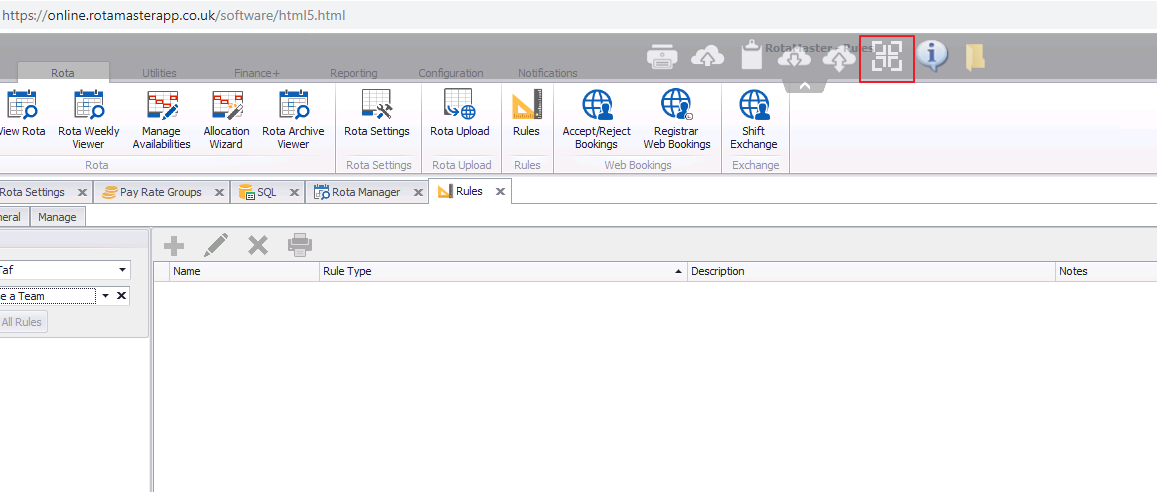Launch the Allocation Wizard
Viewport: 1157px width, 492px height.
pyautogui.click(x=226, y=119)
